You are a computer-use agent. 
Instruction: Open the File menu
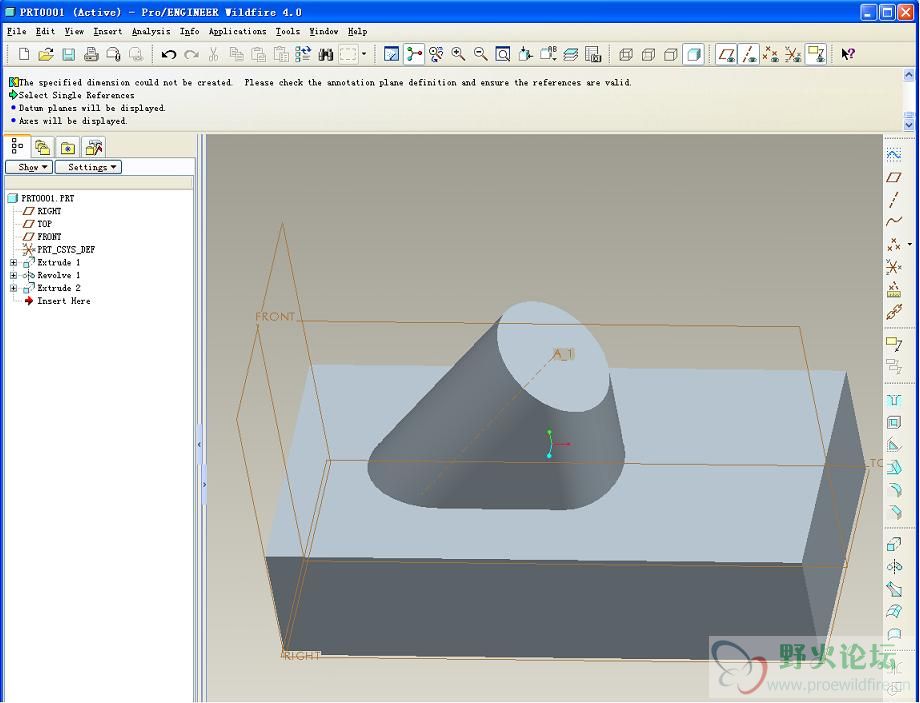(16, 32)
